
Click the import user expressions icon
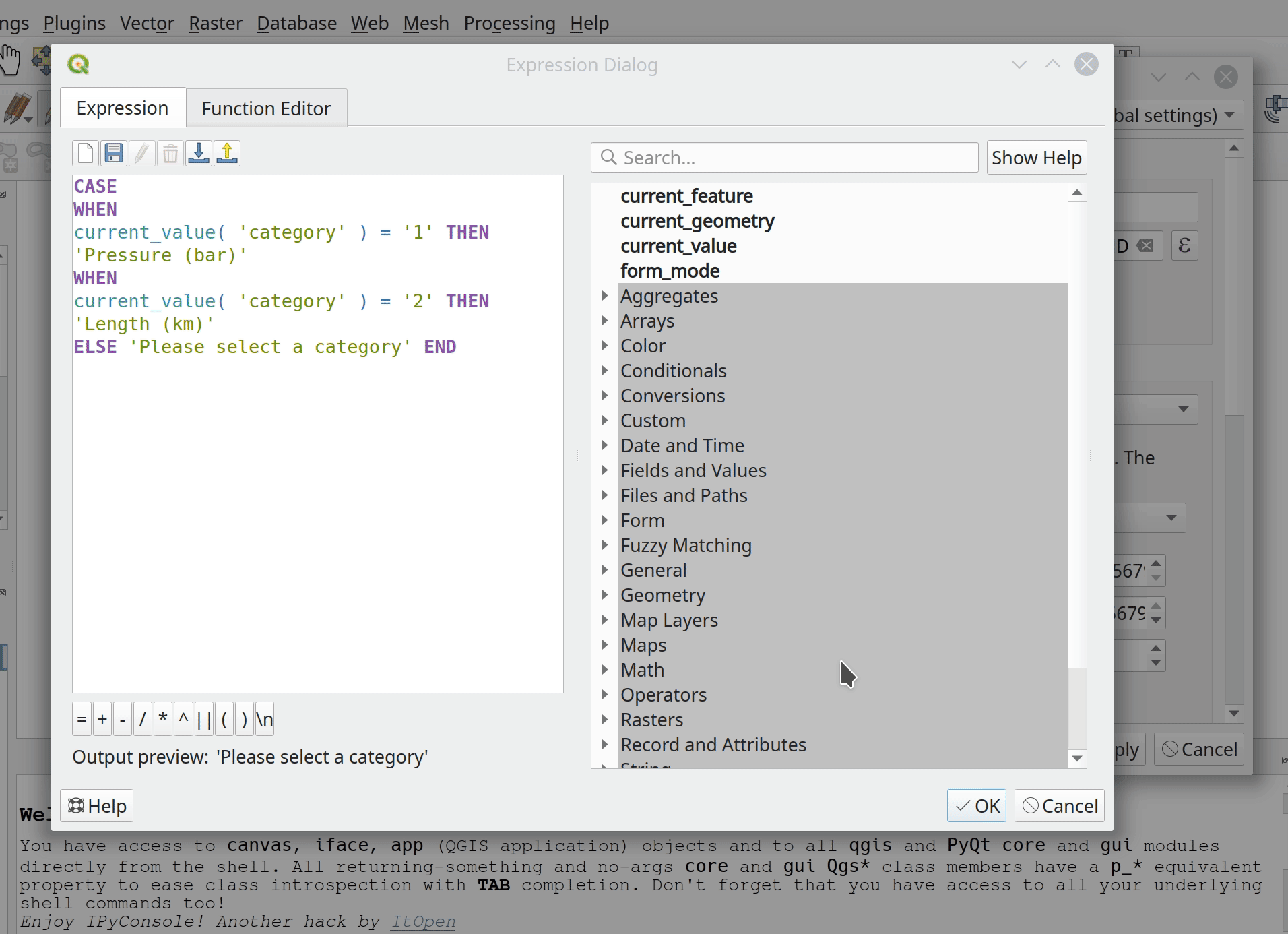coord(199,154)
